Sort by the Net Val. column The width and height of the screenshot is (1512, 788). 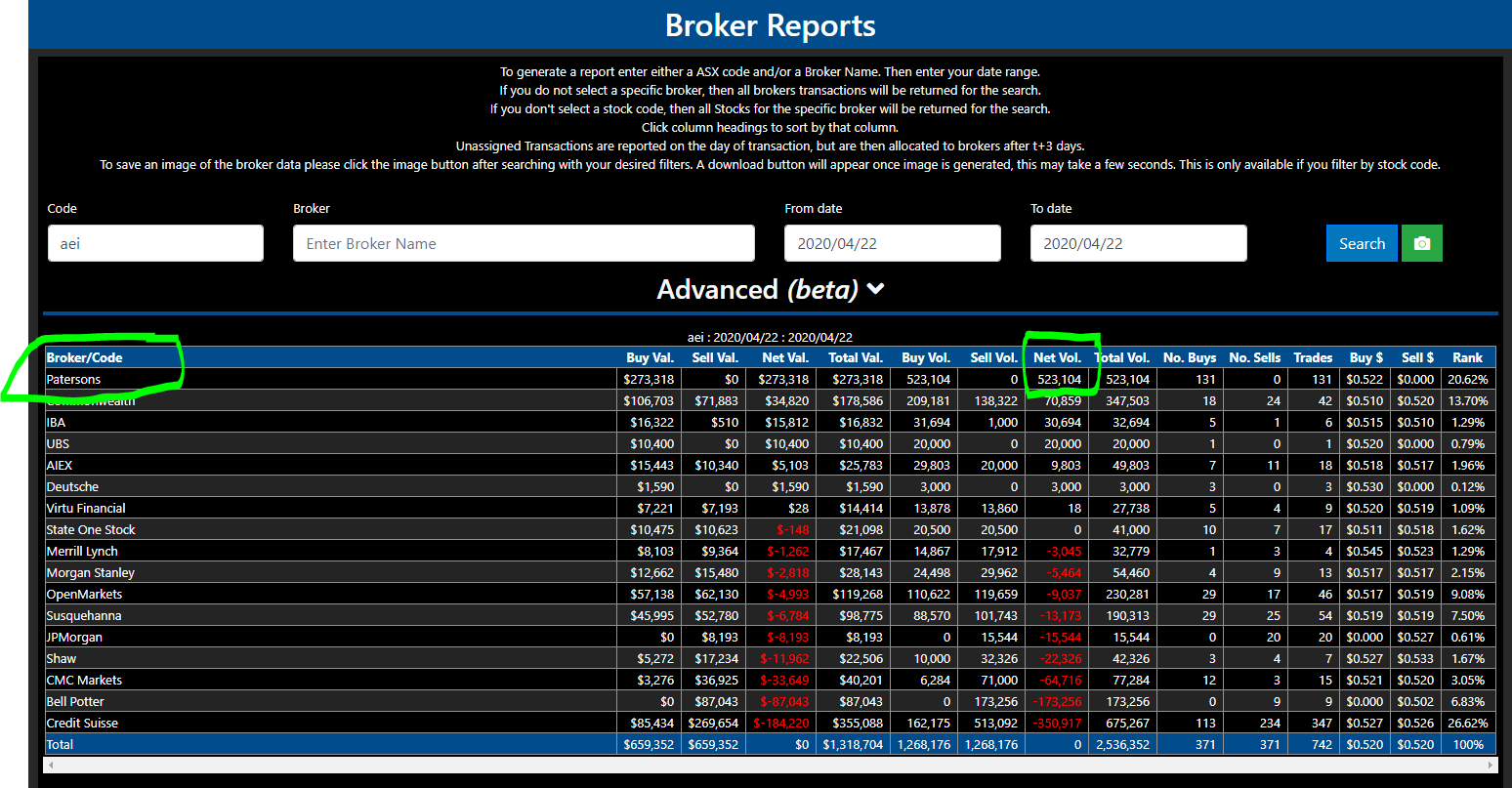click(x=785, y=357)
